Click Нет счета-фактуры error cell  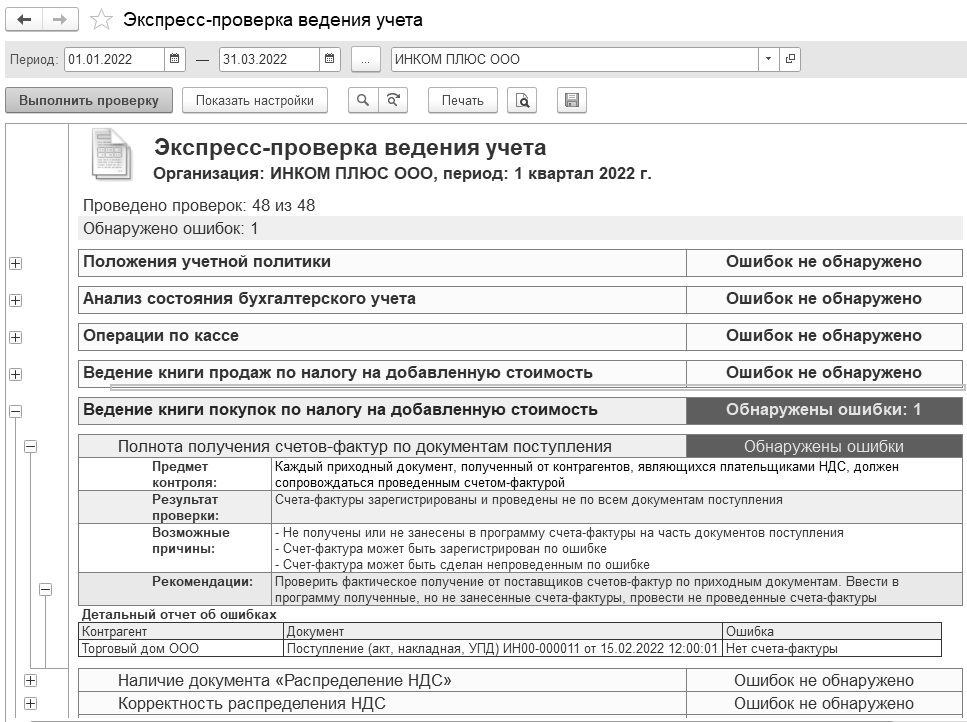pyautogui.click(x=832, y=648)
